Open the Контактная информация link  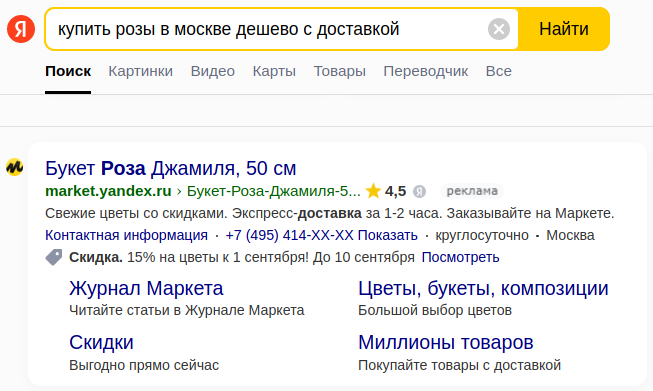point(127,235)
